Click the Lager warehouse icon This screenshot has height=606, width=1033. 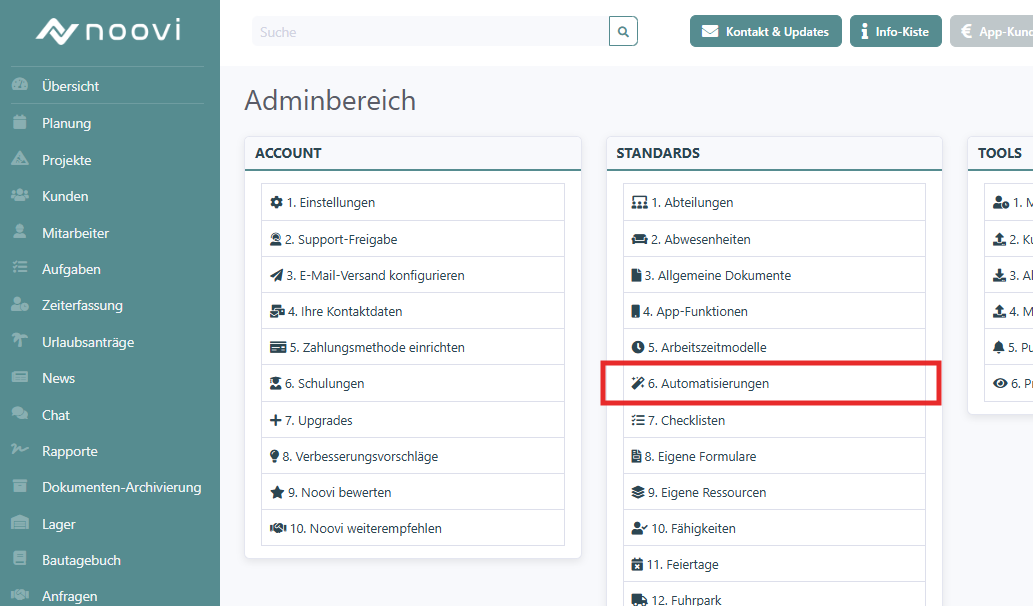tap(20, 523)
